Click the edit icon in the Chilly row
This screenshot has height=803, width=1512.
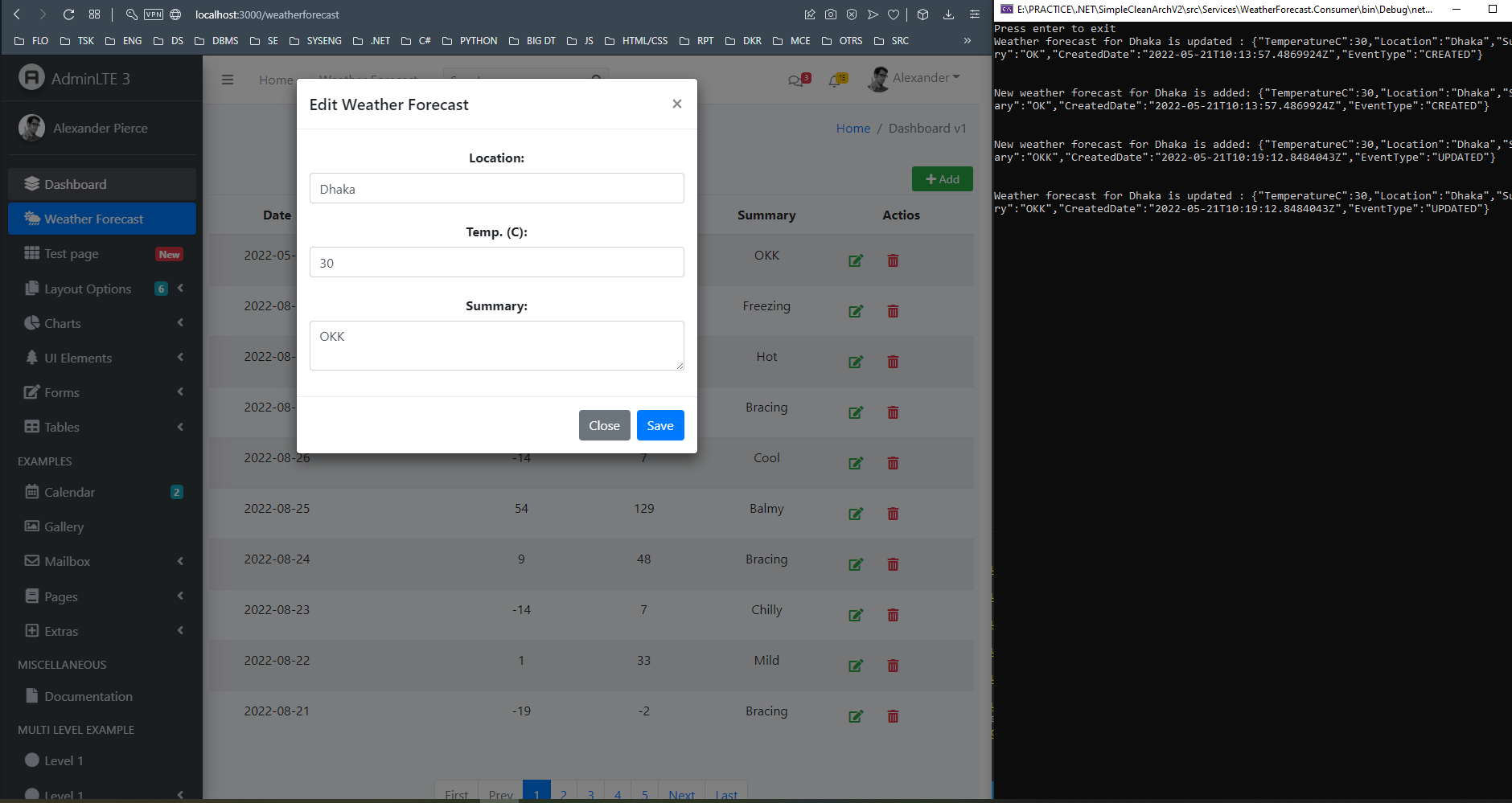[856, 615]
